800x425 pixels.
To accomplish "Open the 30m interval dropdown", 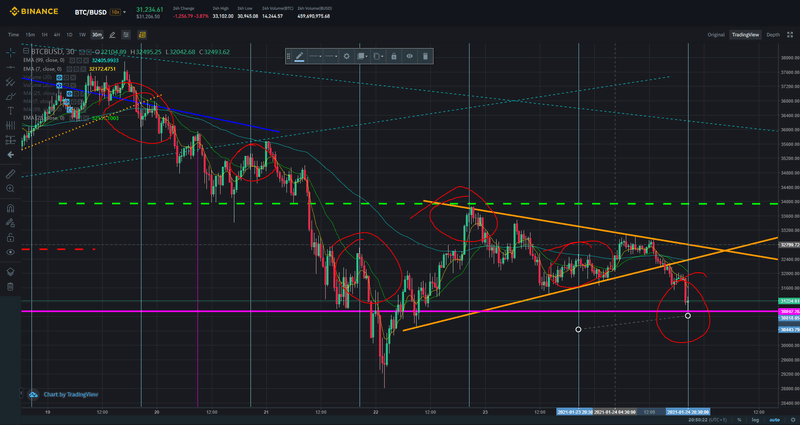I will click(x=97, y=35).
